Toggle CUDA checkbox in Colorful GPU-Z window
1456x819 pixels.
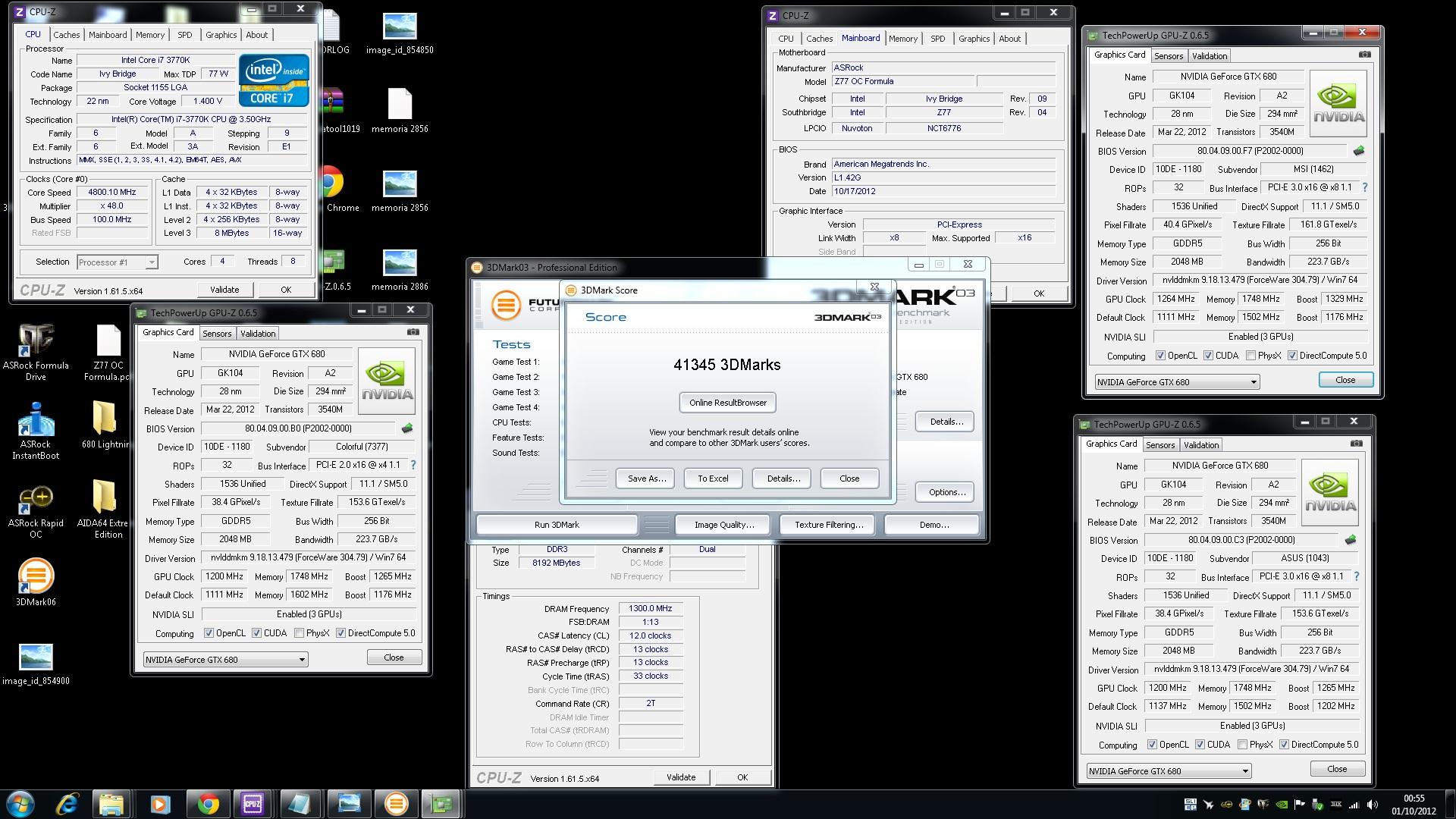pos(256,633)
